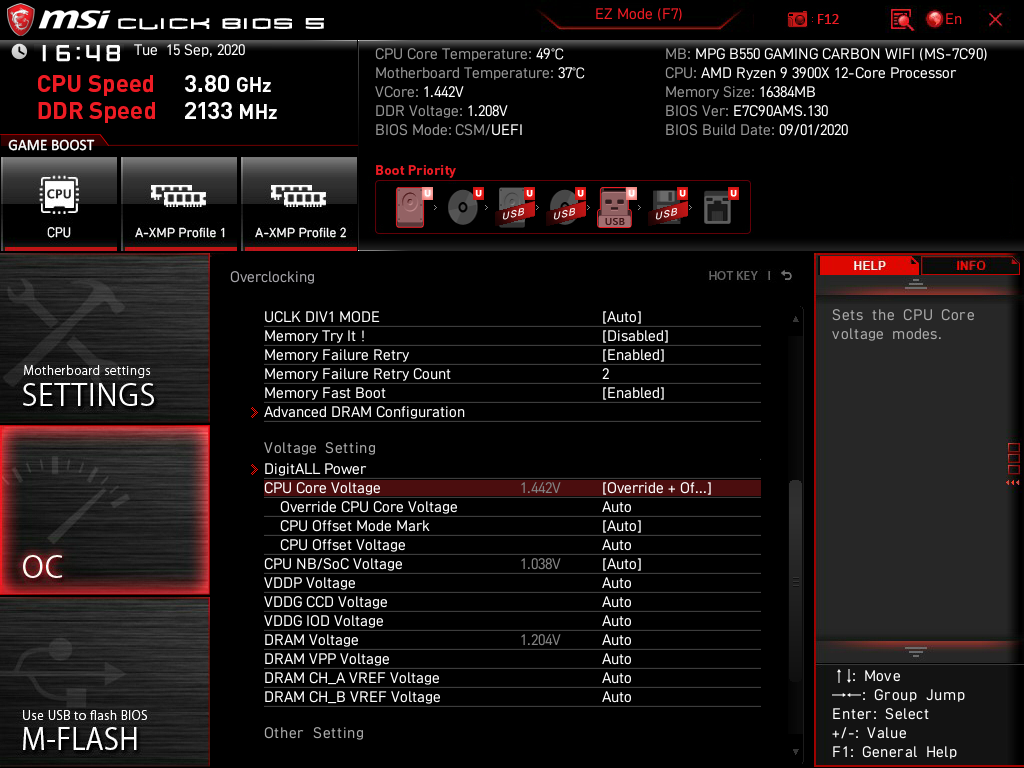Click the clock icon next to time
Screen dimensions: 1024x768
click(19, 52)
